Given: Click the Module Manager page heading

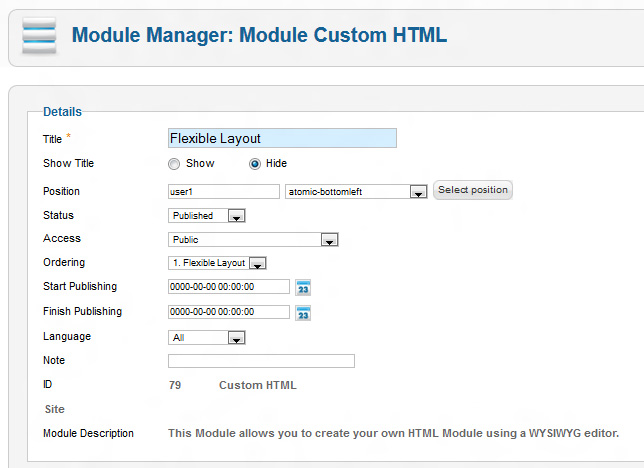Looking at the screenshot, I should 259,35.
